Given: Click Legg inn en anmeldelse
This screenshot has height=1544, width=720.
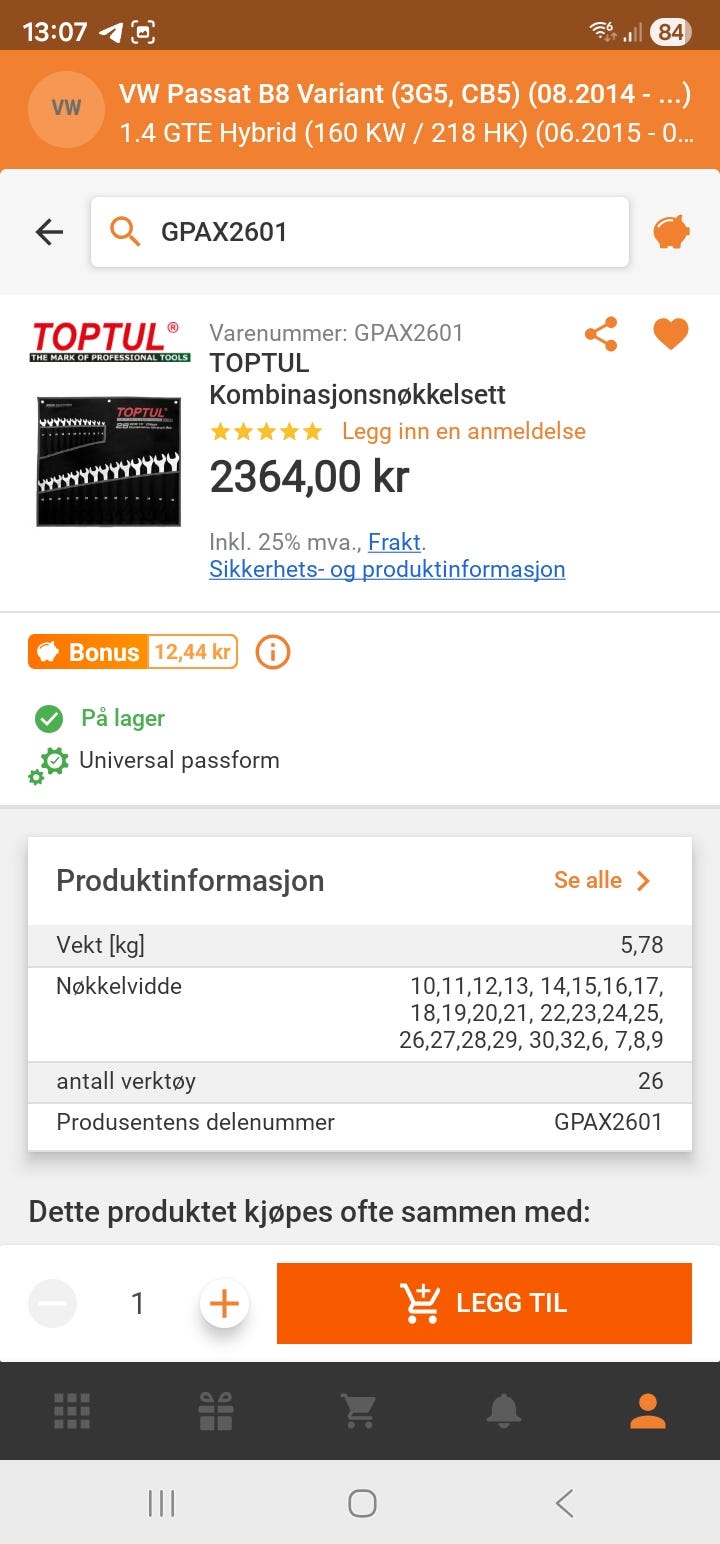Looking at the screenshot, I should pyautogui.click(x=463, y=432).
